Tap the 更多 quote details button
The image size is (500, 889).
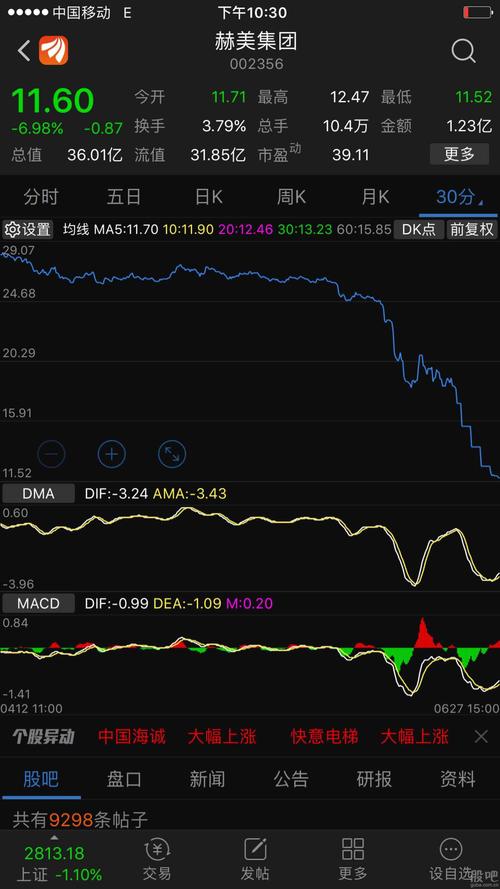click(459, 154)
